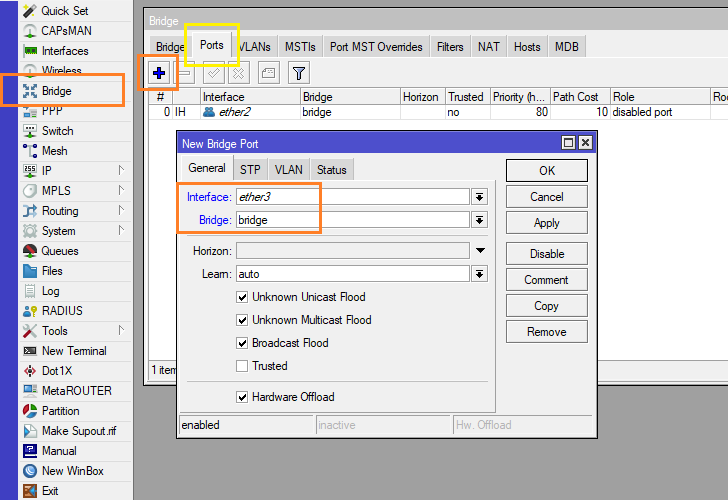The height and width of the screenshot is (500, 728).
Task: Switch to the VLANs tab
Action: (x=254, y=47)
